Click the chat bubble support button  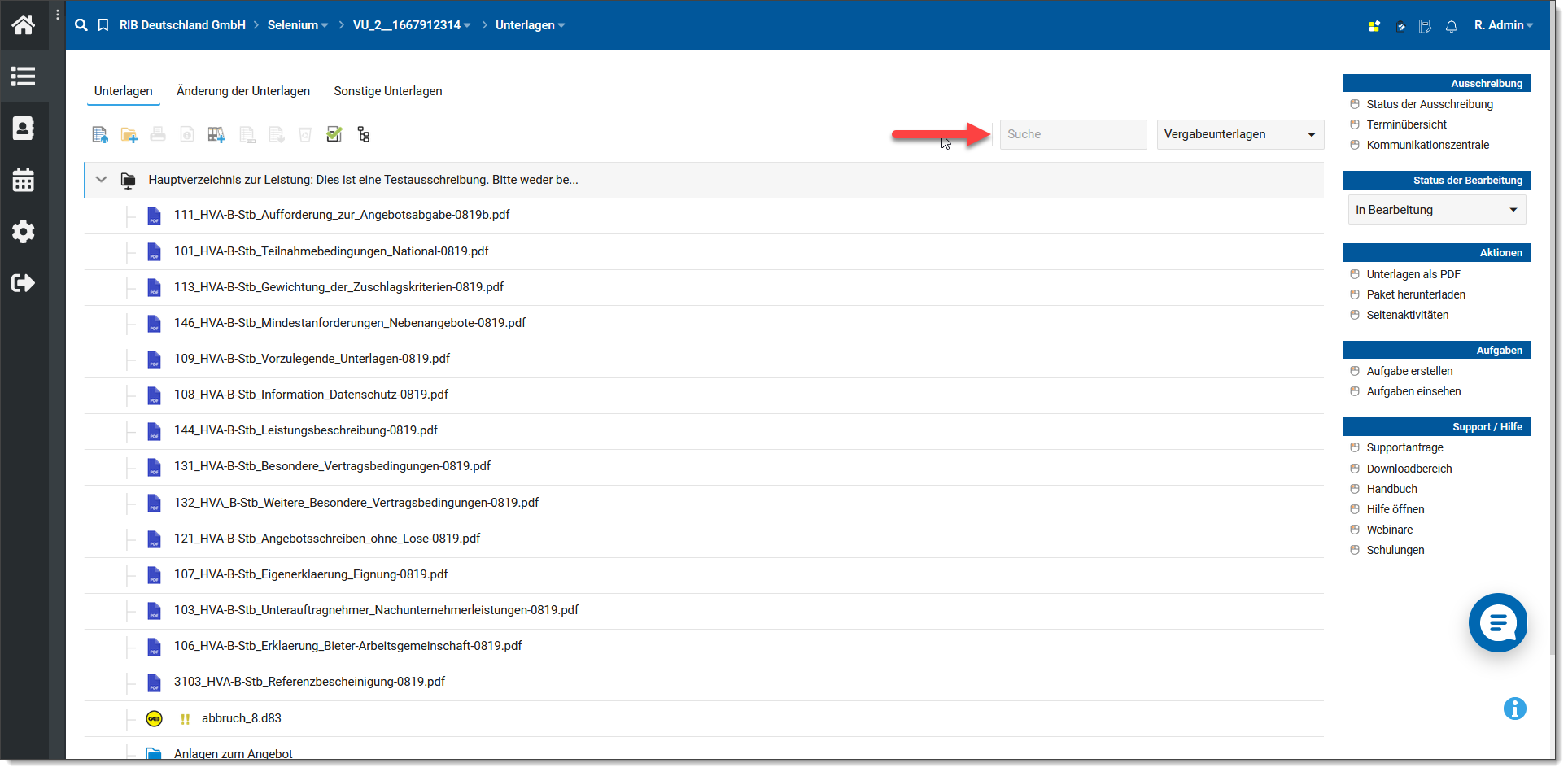pyautogui.click(x=1497, y=623)
